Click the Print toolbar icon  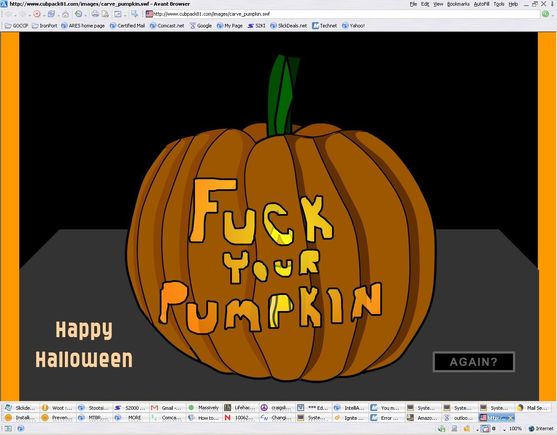[x=95, y=14]
